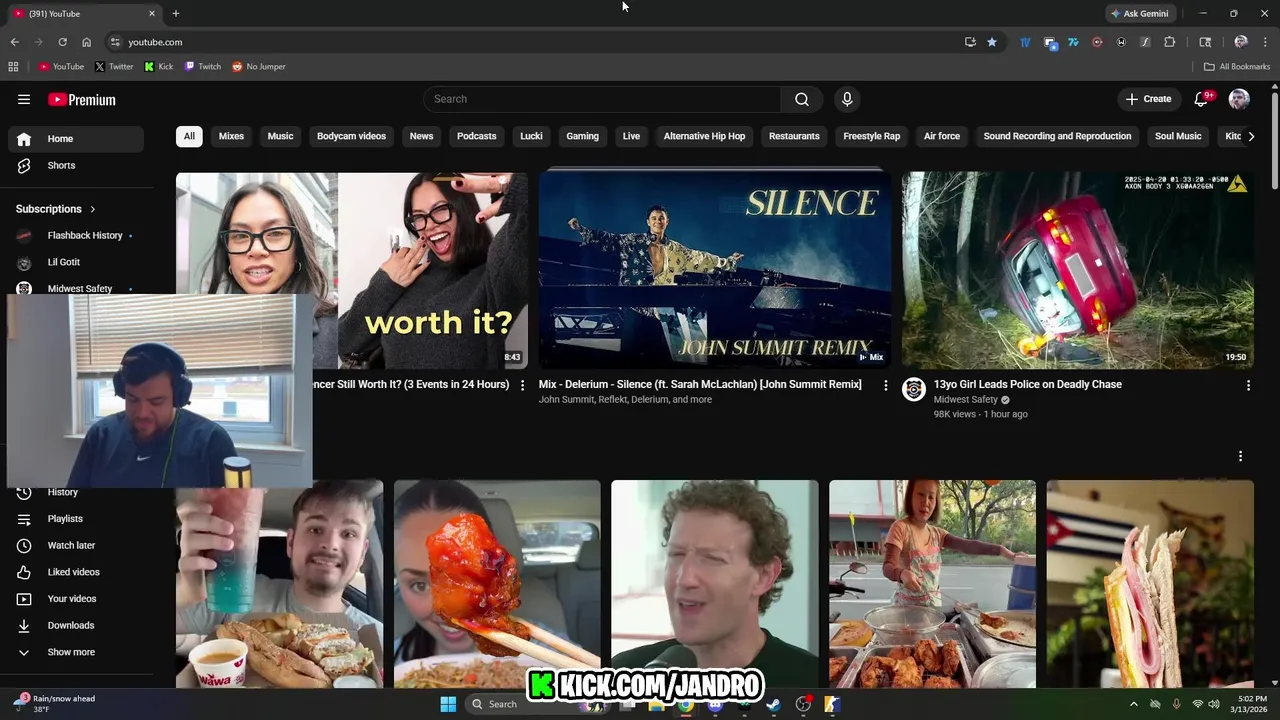Click the YouTube Premium logo
1280x720 pixels.
pyautogui.click(x=82, y=100)
